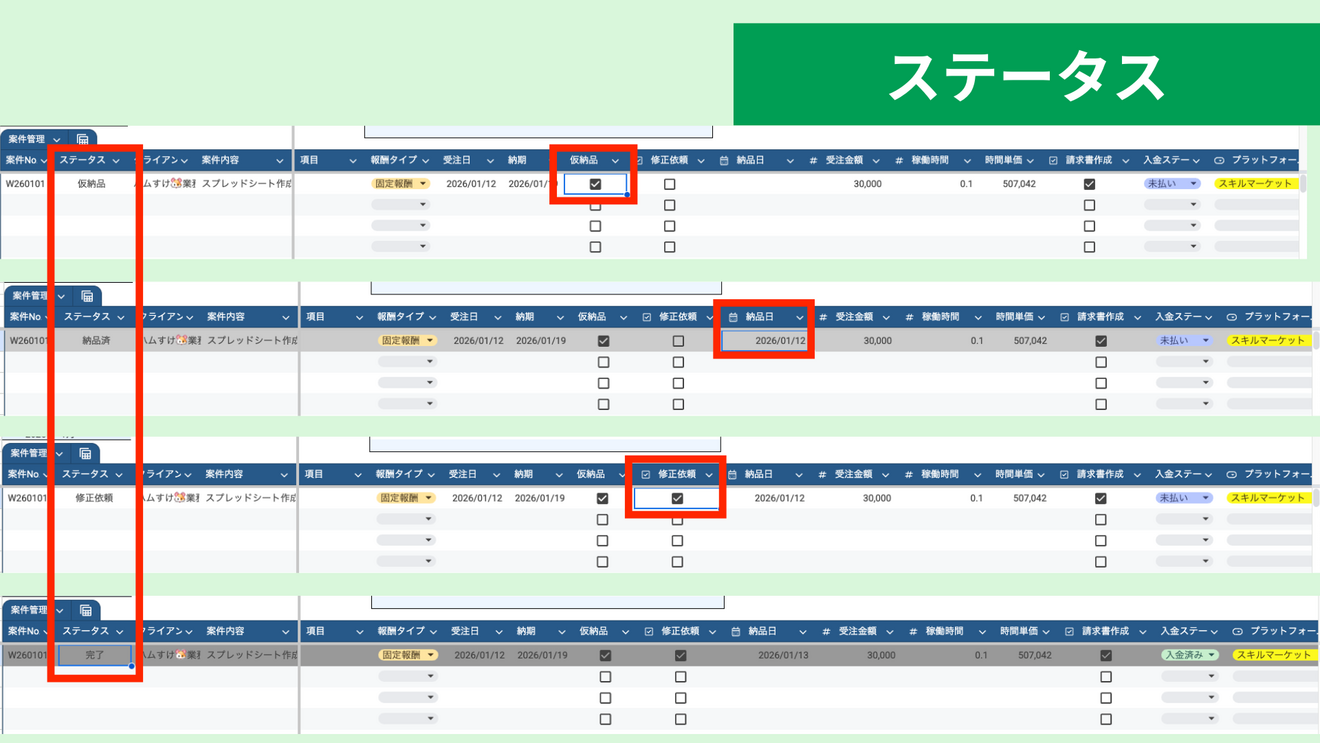Click calendar icon in 納品日 header of 納品済-status table

pyautogui.click(x=733, y=317)
